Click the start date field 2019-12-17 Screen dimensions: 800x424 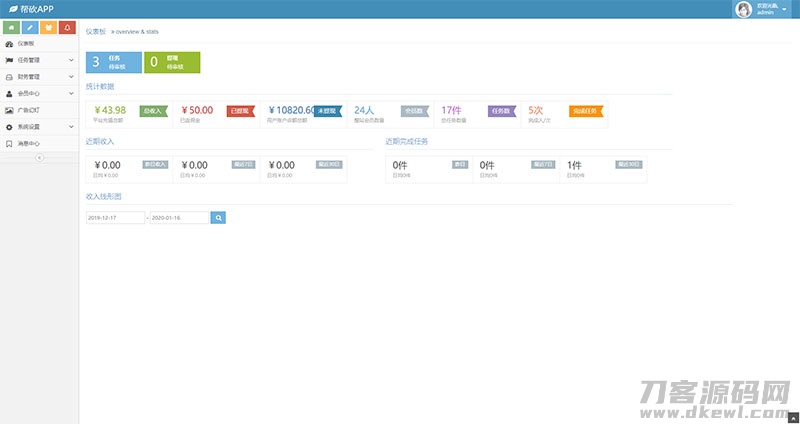[115, 217]
